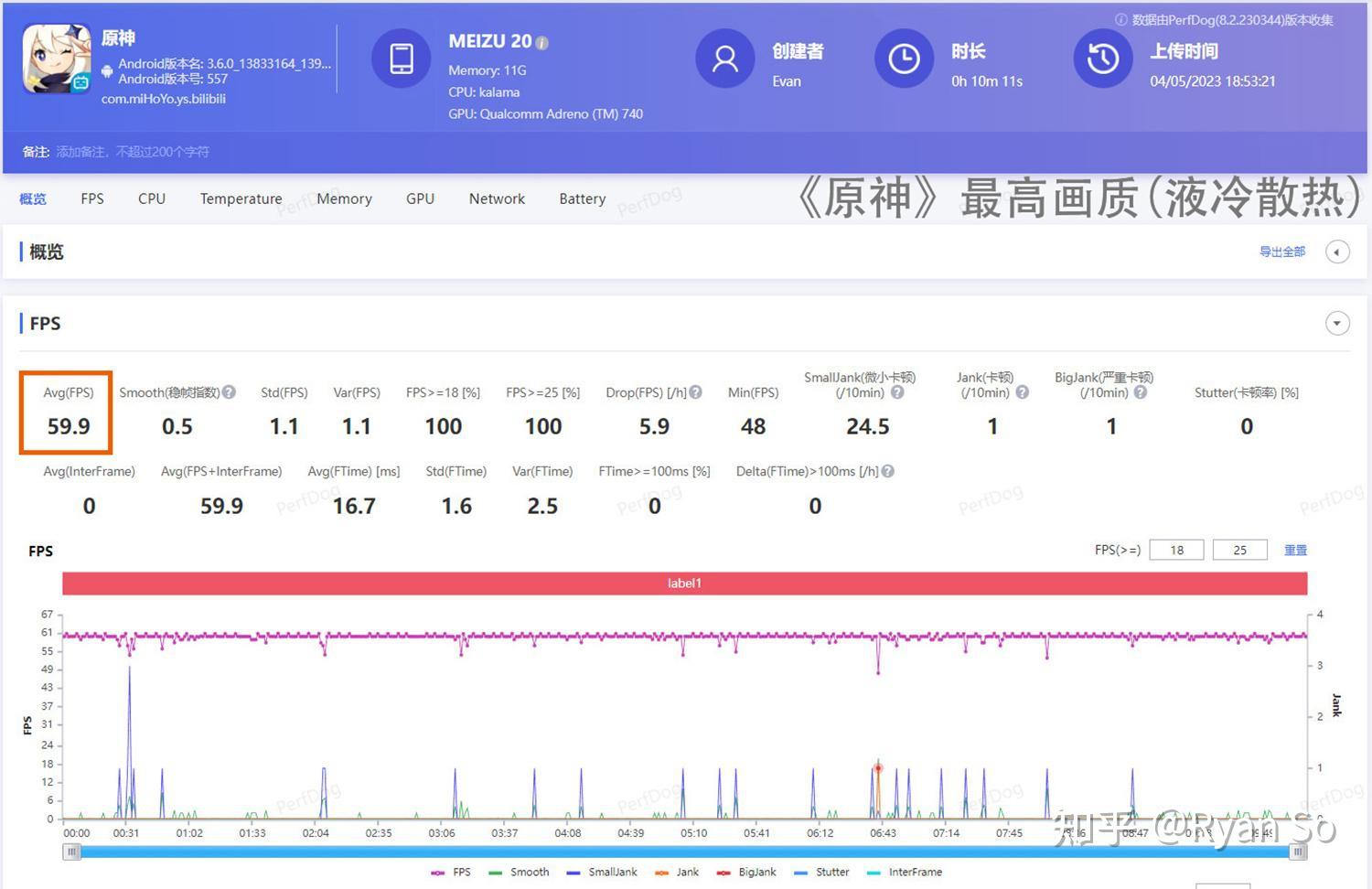Collapse the FPS section with round dropdown arrow
The image size is (1372, 889).
pyautogui.click(x=1337, y=323)
